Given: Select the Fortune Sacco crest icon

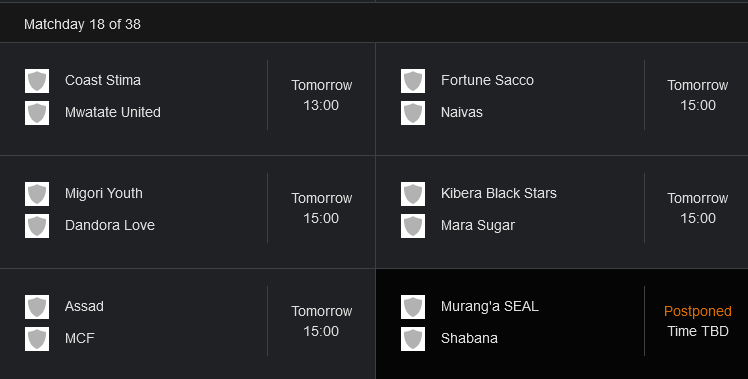Looking at the screenshot, I should pyautogui.click(x=413, y=81).
